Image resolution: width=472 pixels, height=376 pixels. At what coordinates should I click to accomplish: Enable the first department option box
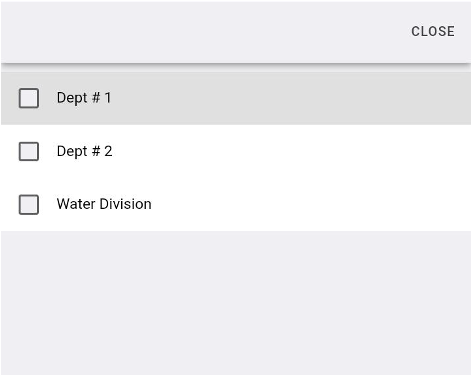[29, 98]
